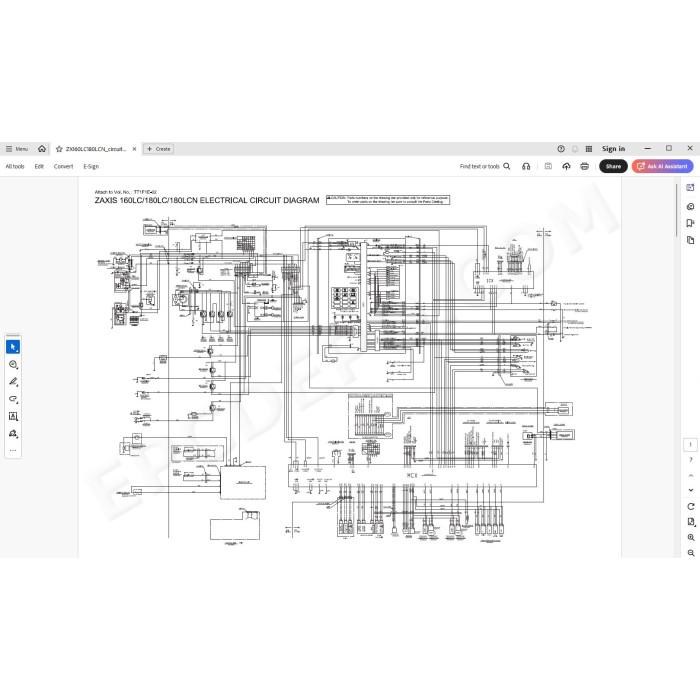Click the current page number box
The height and width of the screenshot is (700, 700).
pos(691,445)
